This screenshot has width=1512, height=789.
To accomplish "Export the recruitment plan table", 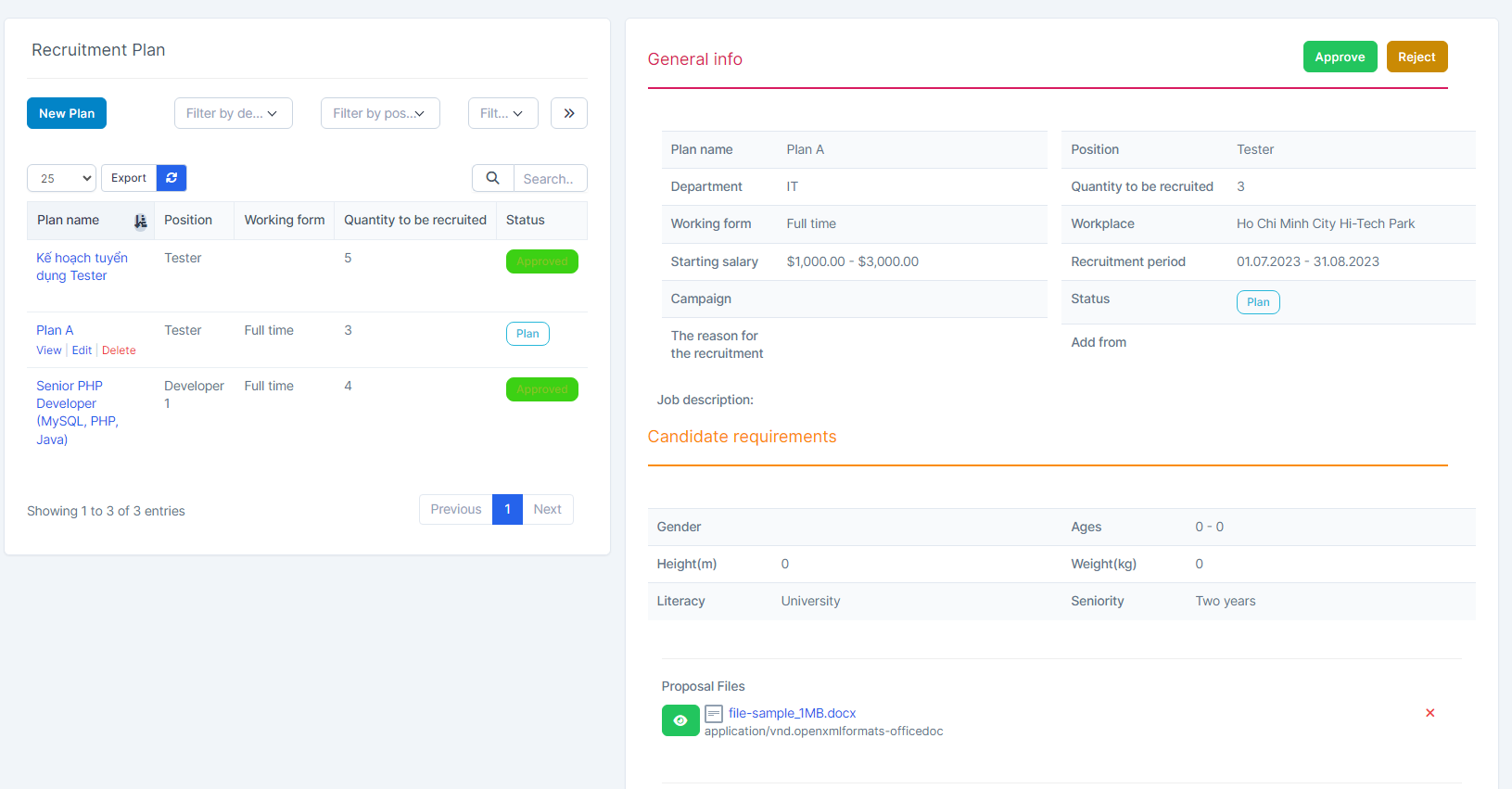I will pos(129,178).
